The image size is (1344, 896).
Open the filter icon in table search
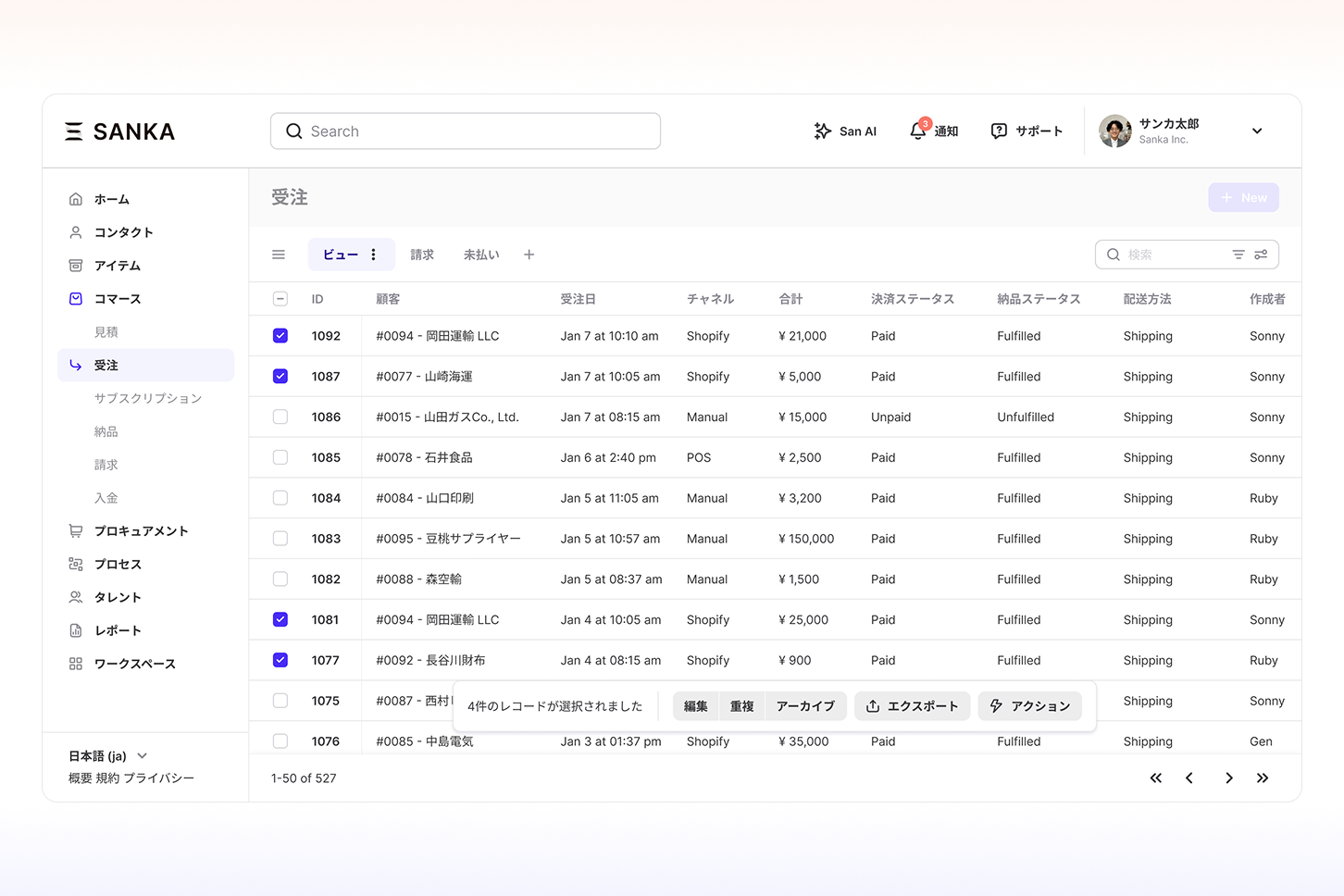point(1238,255)
